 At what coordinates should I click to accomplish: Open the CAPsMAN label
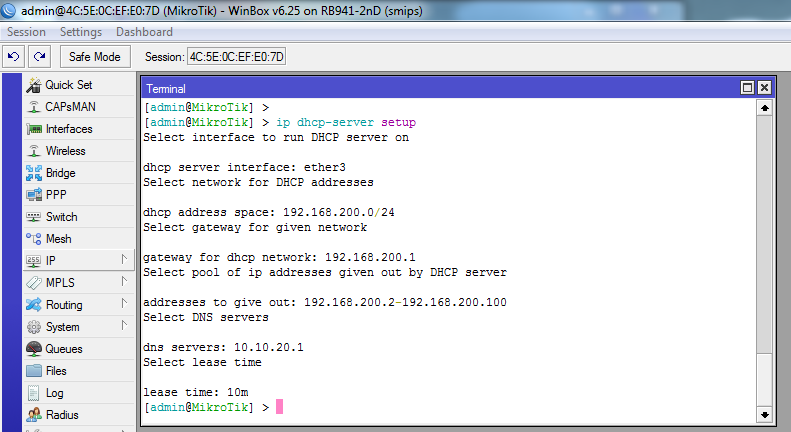pyautogui.click(x=71, y=107)
